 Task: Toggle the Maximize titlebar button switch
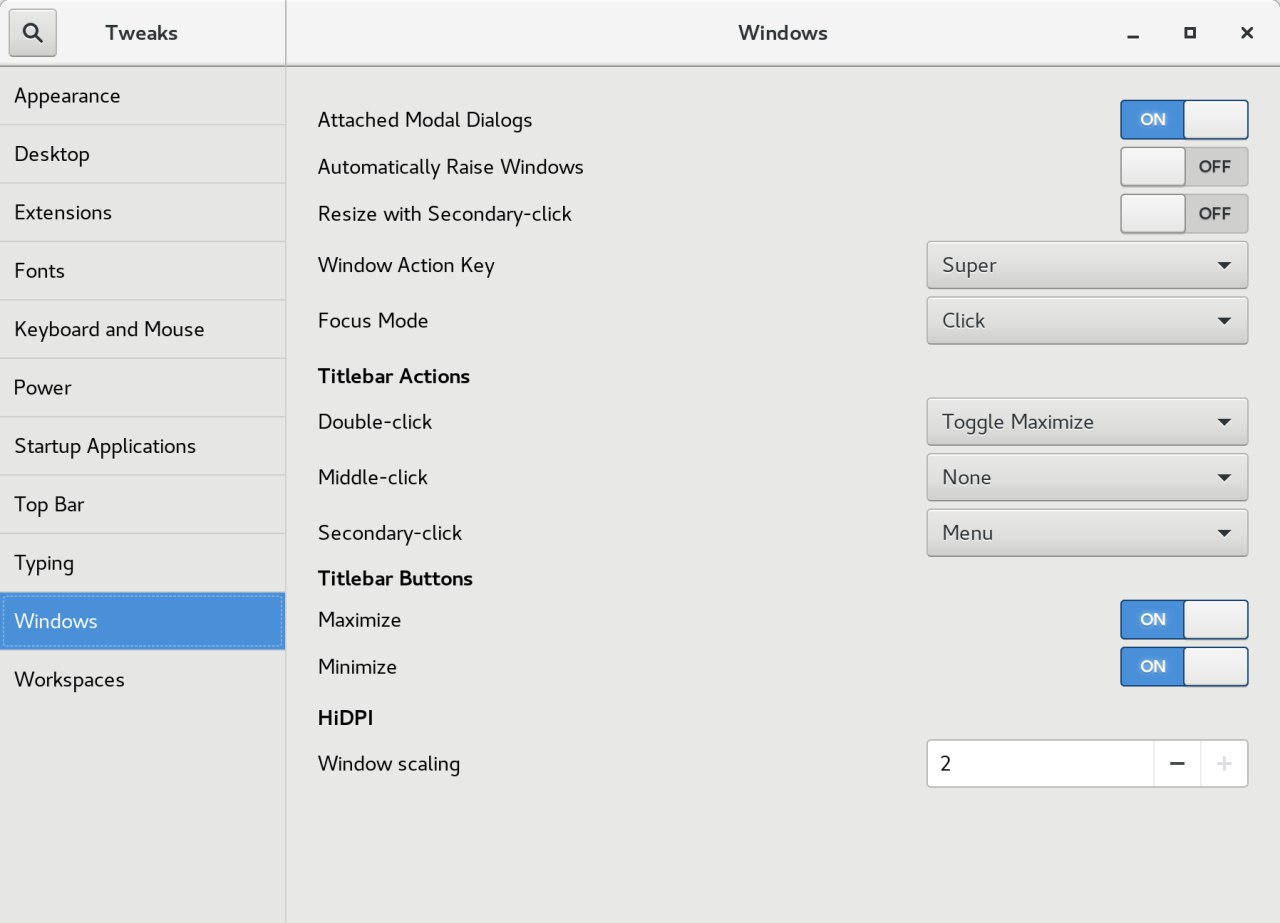pos(1184,620)
